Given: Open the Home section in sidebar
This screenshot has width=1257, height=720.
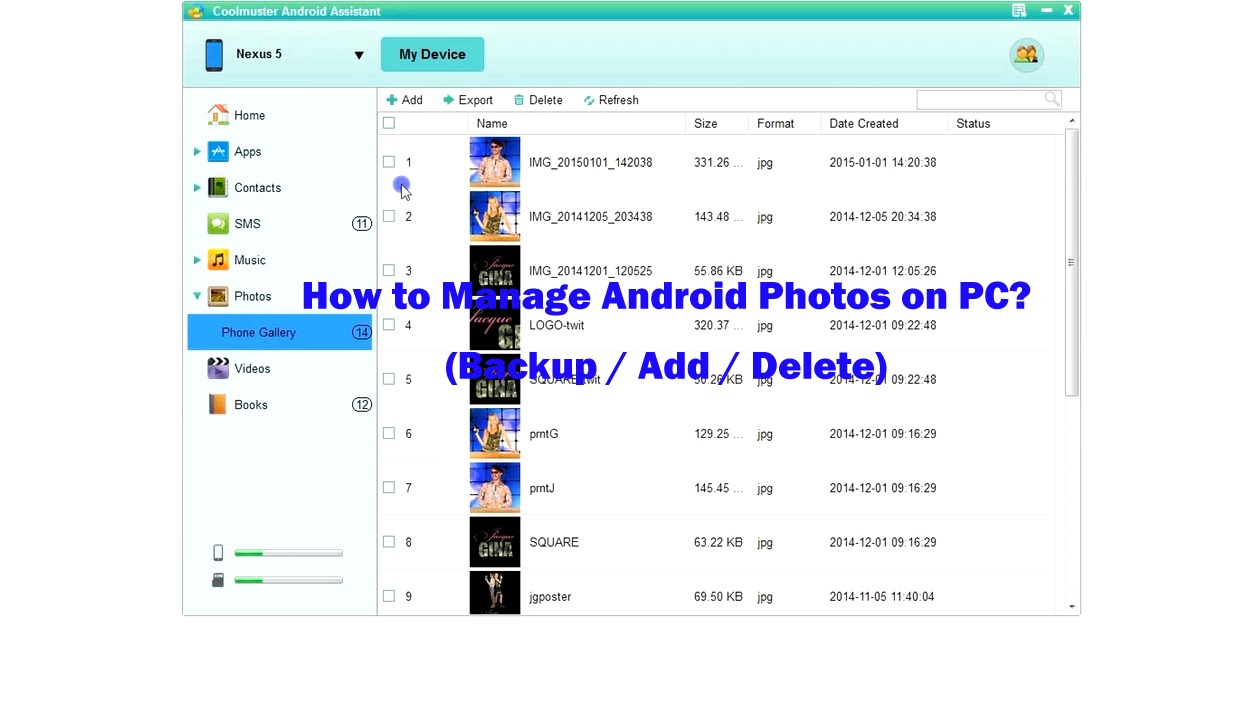Looking at the screenshot, I should pos(236,115).
